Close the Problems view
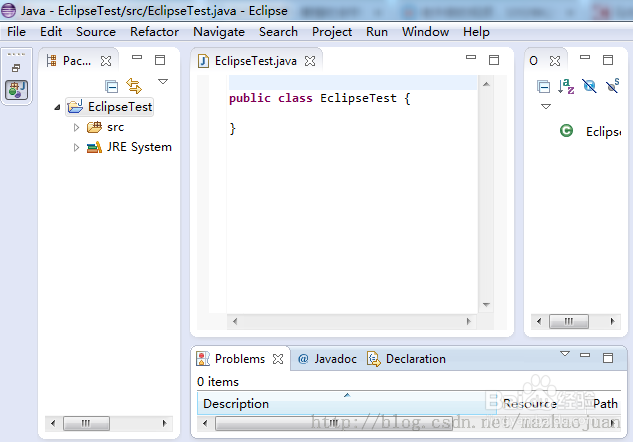This screenshot has height=442, width=633. 278,359
